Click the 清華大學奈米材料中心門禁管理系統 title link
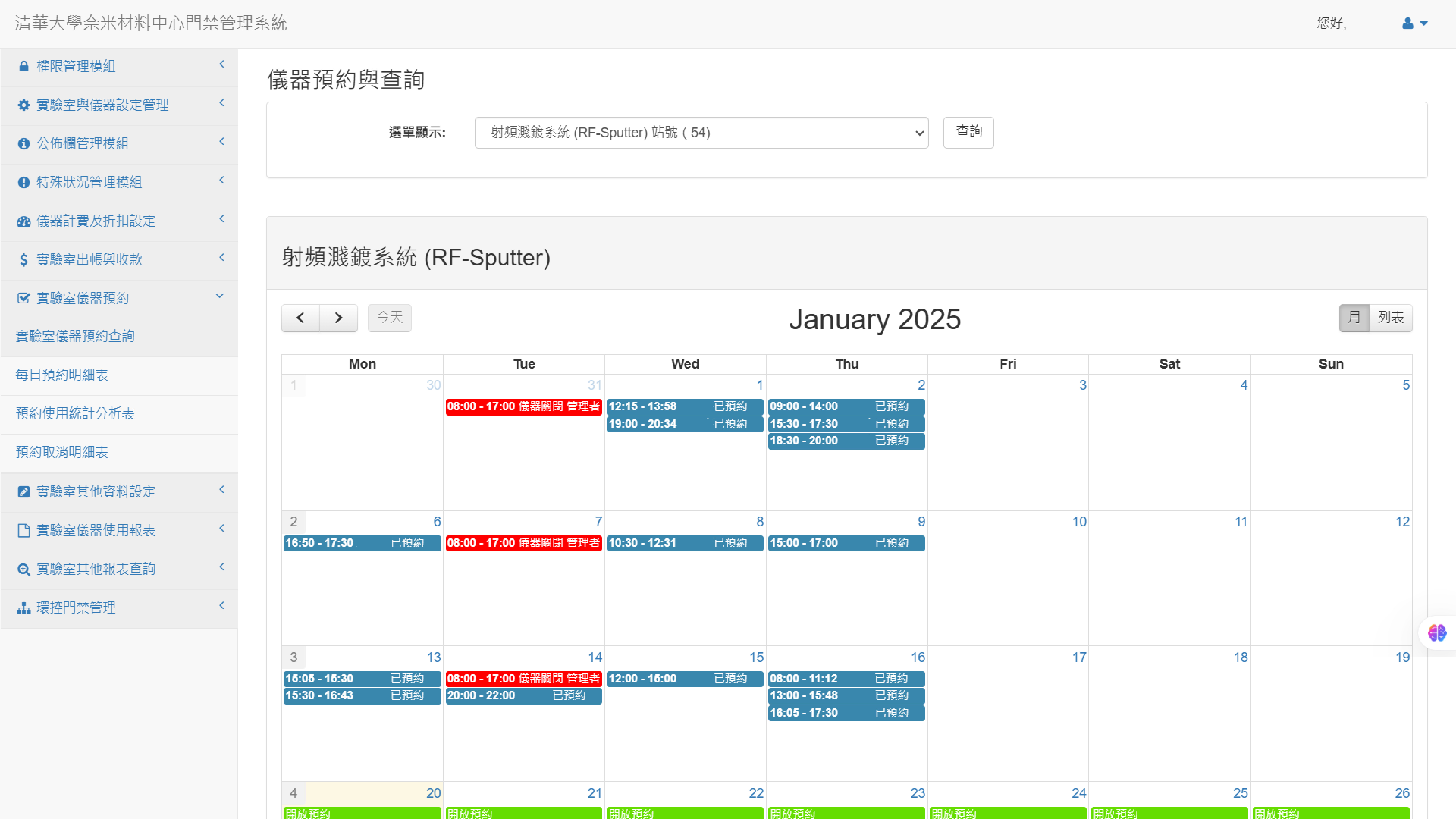The image size is (1456, 819). [x=151, y=23]
